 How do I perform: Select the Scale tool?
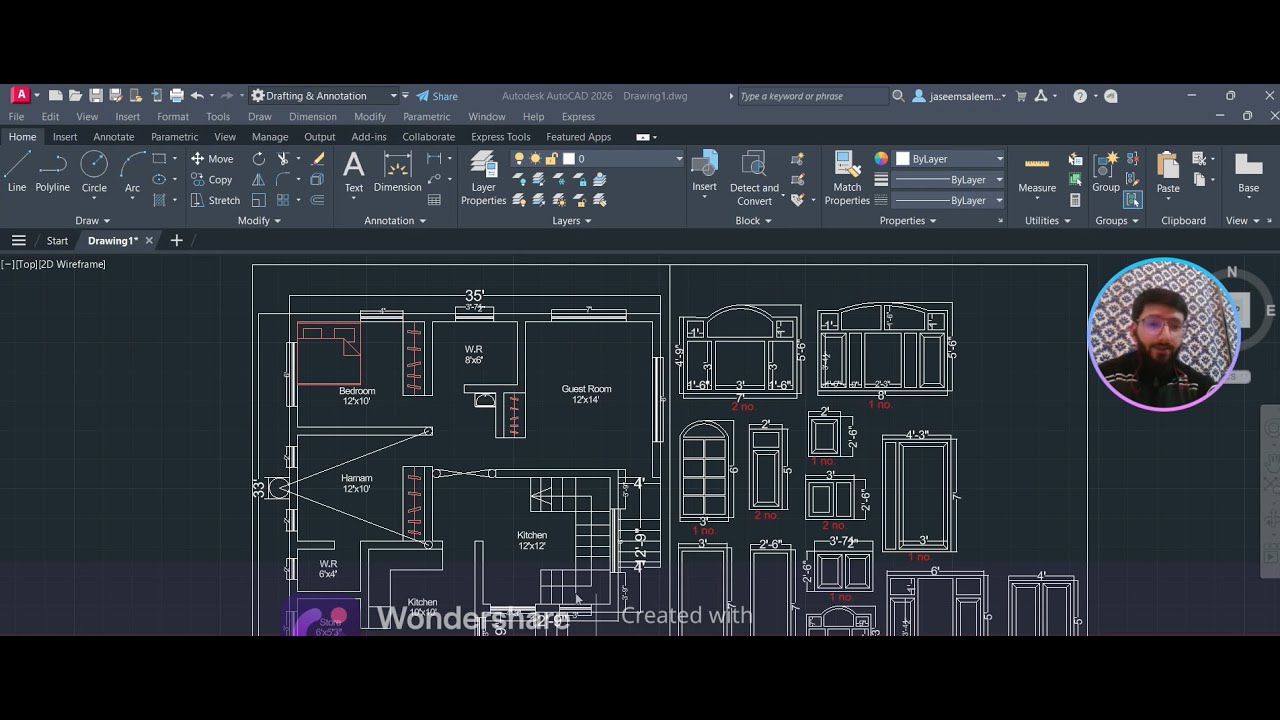[259, 200]
